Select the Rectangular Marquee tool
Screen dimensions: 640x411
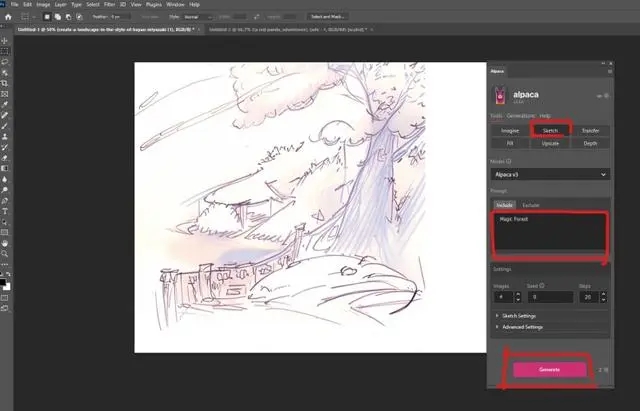4,51
